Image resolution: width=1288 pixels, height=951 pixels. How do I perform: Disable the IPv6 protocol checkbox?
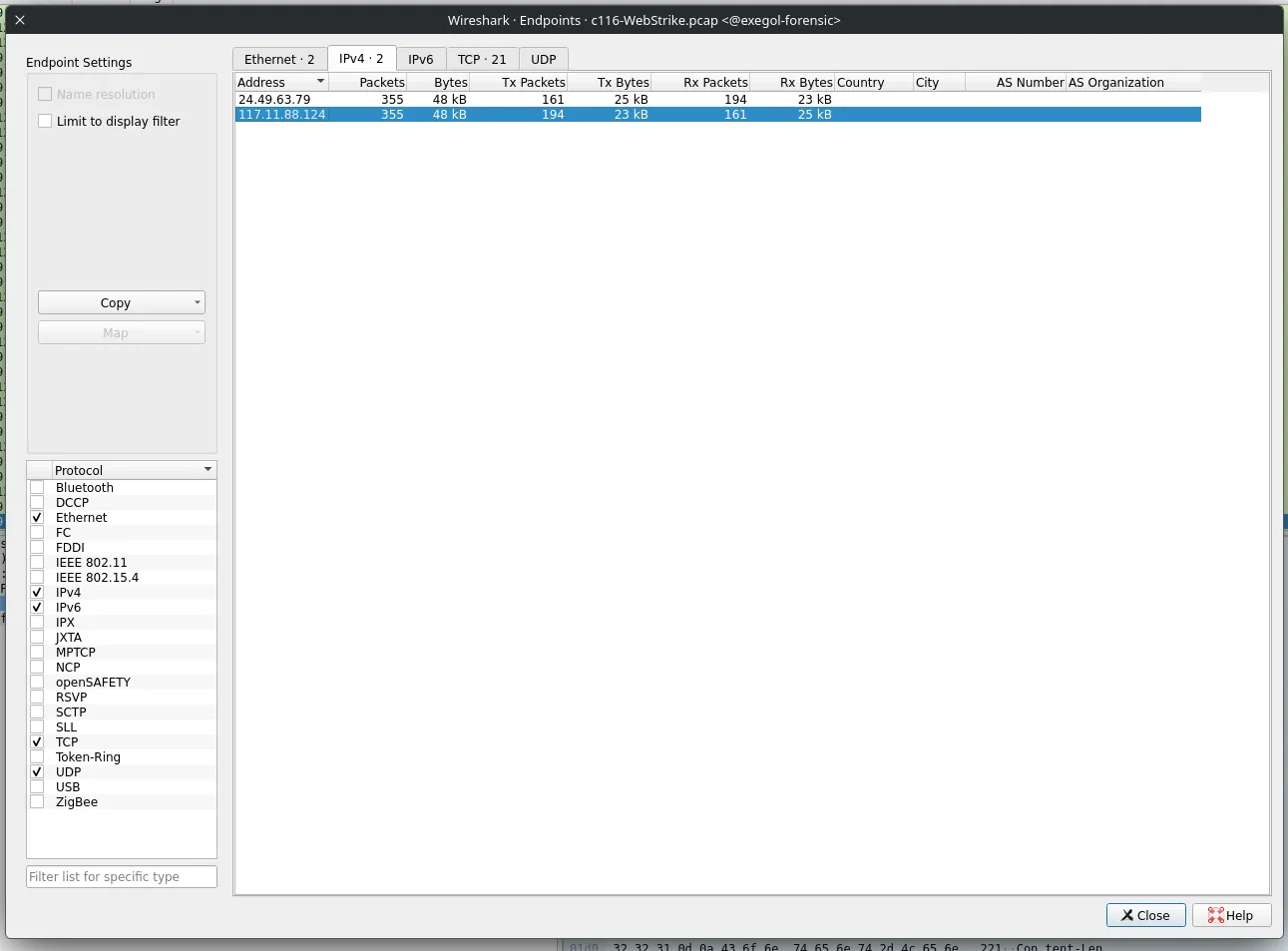click(37, 608)
